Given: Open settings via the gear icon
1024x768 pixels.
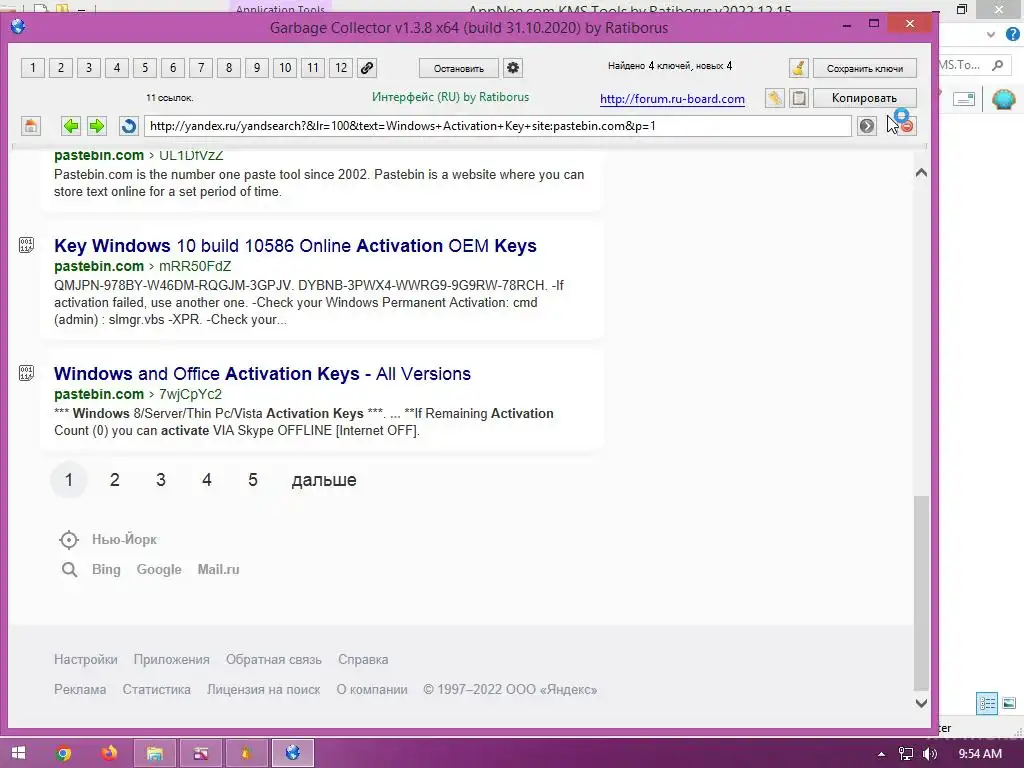Looking at the screenshot, I should pyautogui.click(x=513, y=68).
